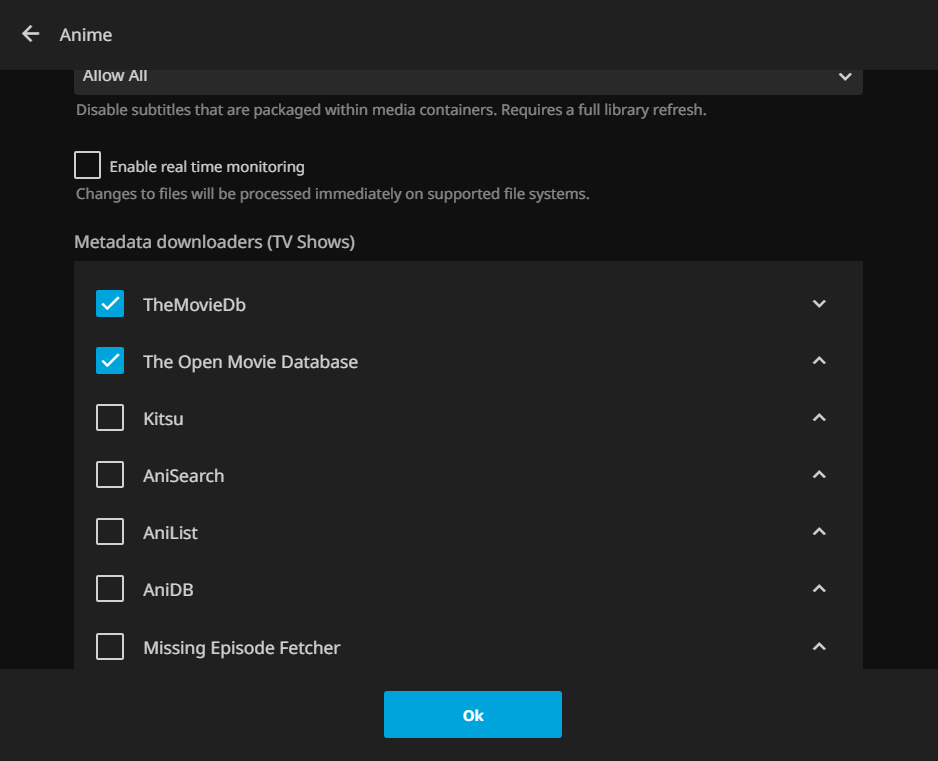The height and width of the screenshot is (761, 938).
Task: Move AniList up in priority
Action: pos(819,532)
